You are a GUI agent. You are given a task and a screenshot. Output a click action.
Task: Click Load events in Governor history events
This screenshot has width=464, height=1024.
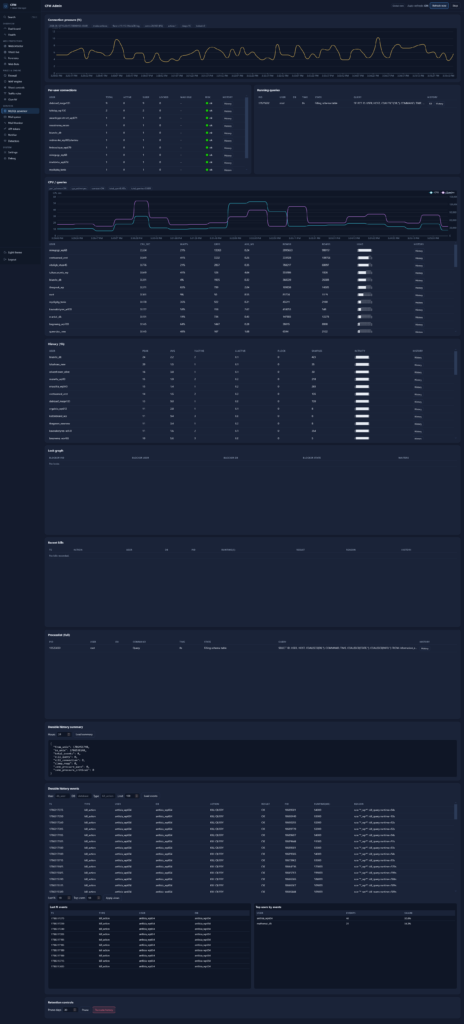click(150, 796)
